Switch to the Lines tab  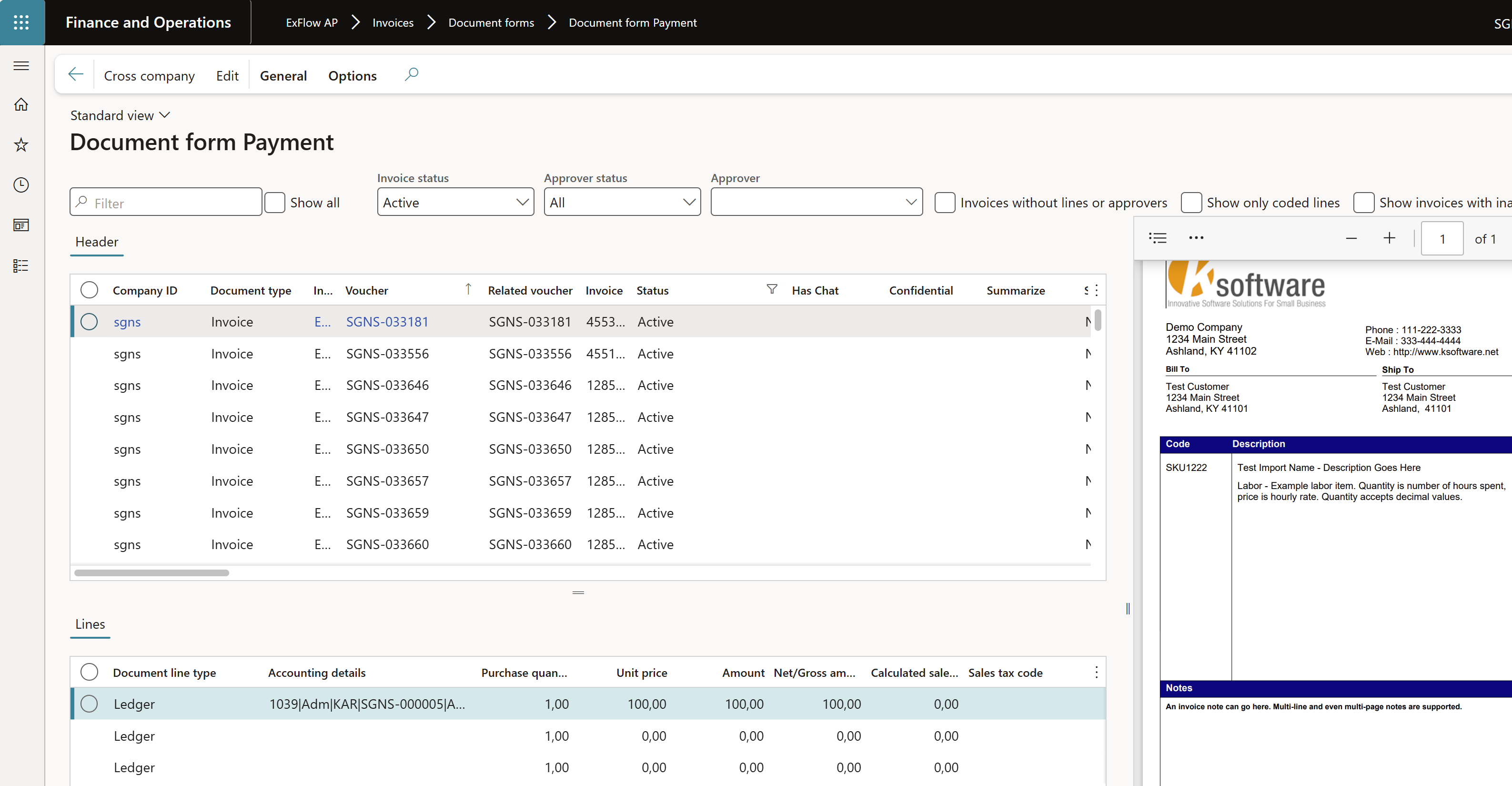pos(90,624)
